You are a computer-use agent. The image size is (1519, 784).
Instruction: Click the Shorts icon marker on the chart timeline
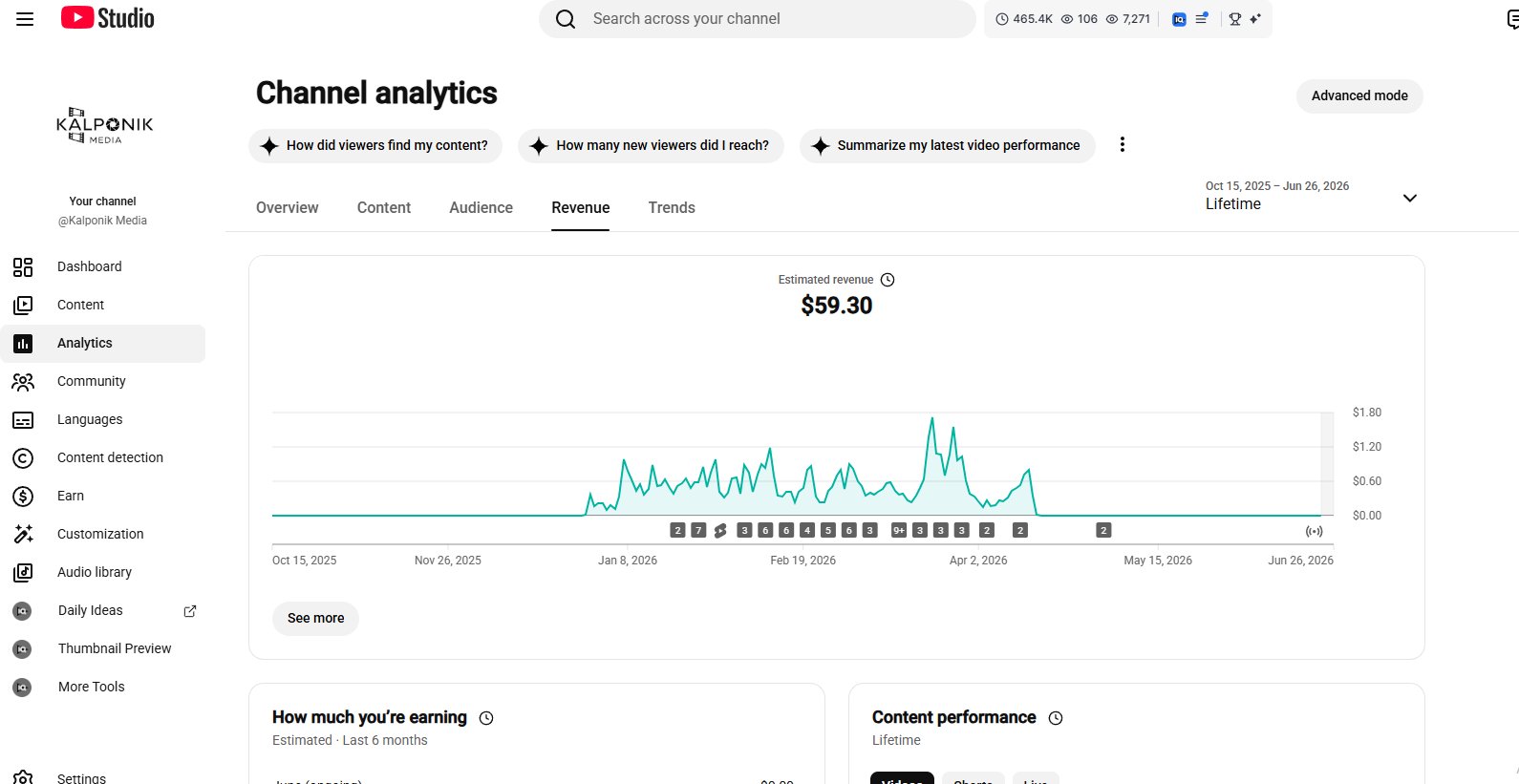click(x=720, y=530)
